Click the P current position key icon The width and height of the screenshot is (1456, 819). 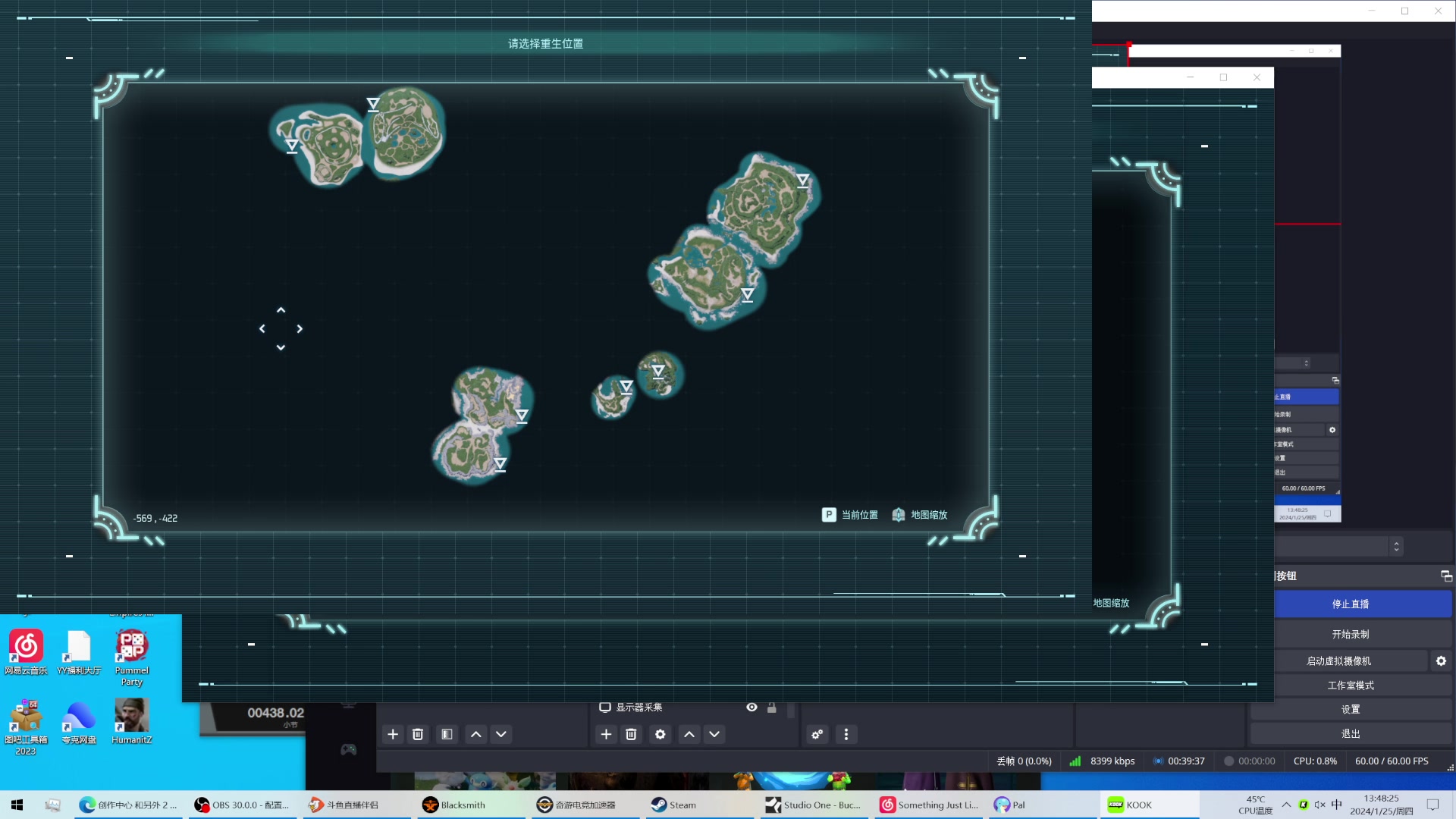[x=829, y=515]
